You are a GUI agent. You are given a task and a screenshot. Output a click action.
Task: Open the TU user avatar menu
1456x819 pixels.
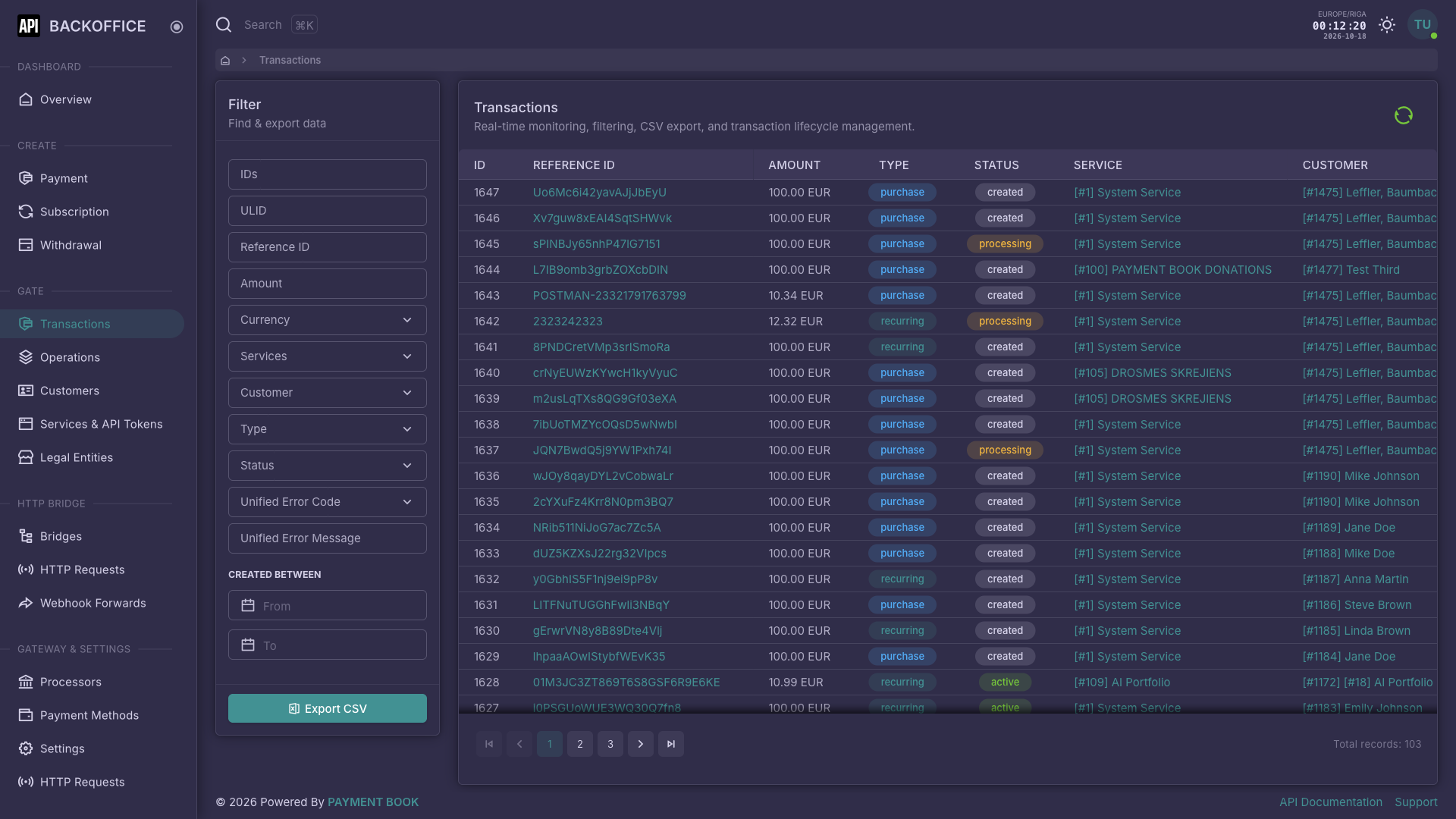tap(1423, 24)
